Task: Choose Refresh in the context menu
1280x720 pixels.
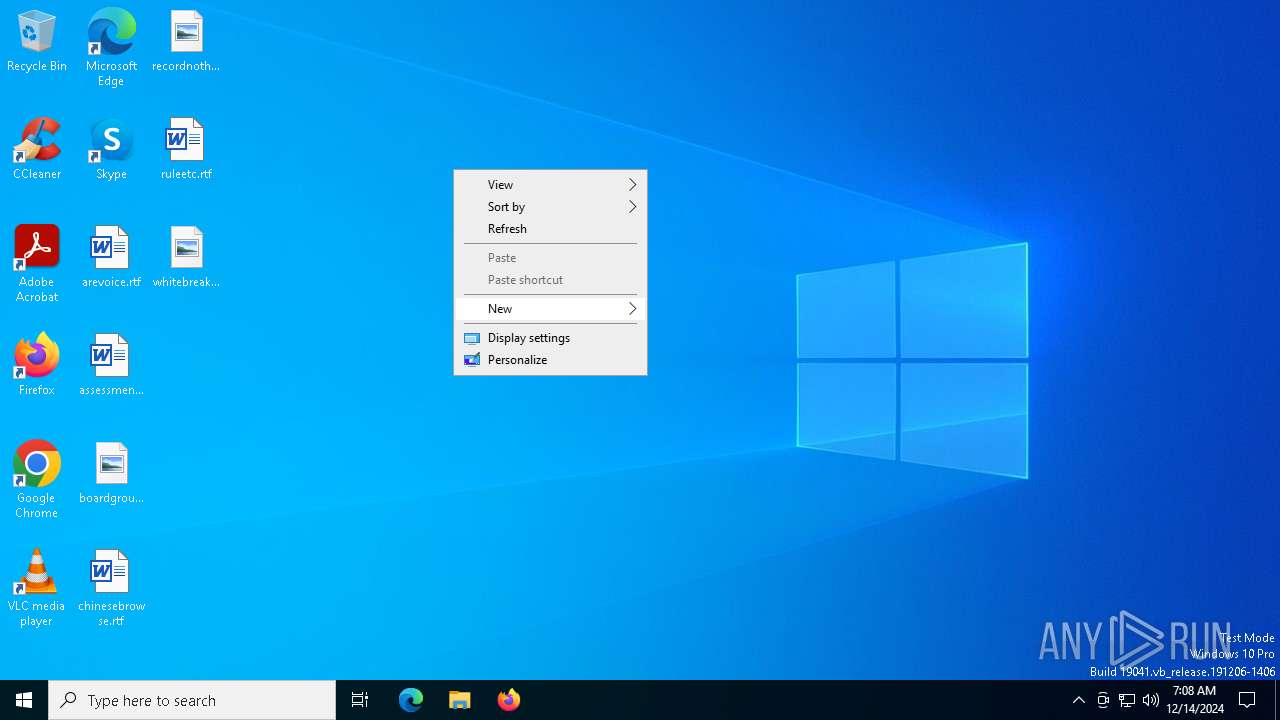Action: coord(550,229)
